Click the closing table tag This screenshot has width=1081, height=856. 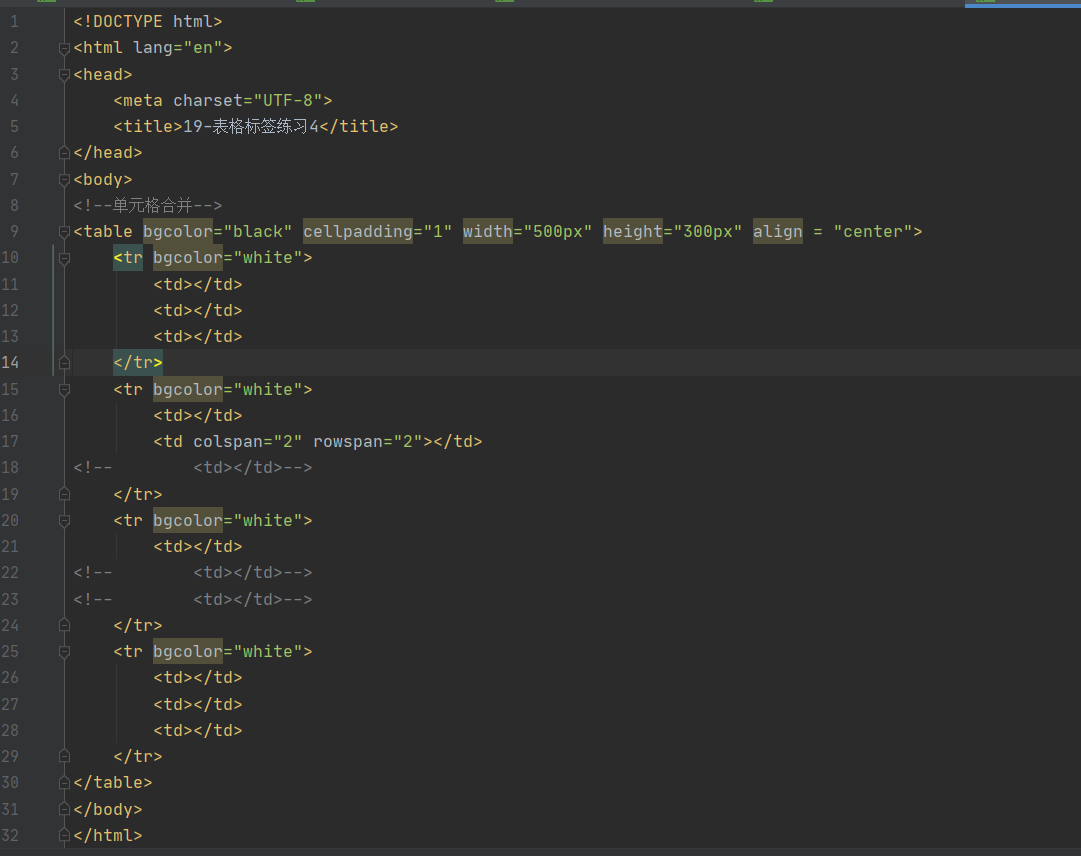click(x=113, y=783)
